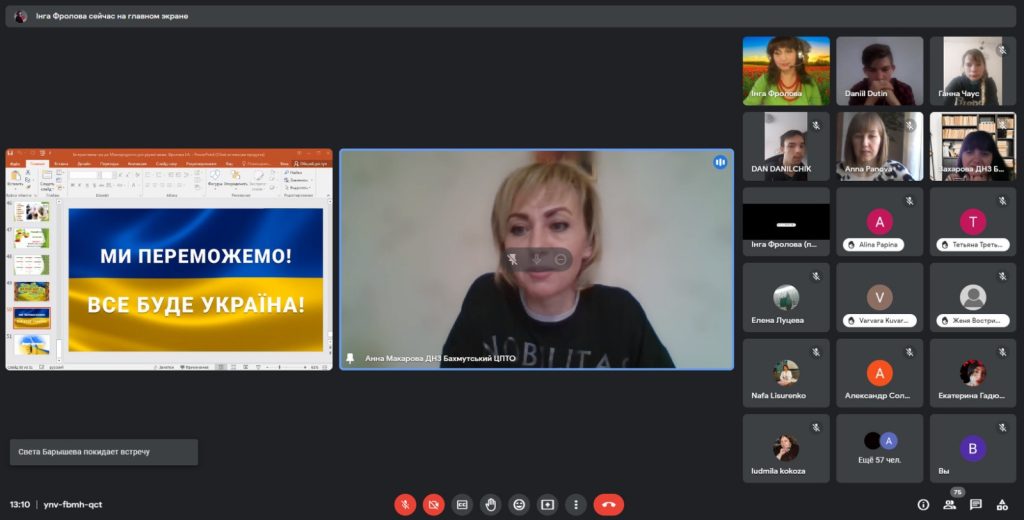The image size is (1024, 520).
Task: Unpin Anna Makarova's video using overlay pin icon
Action: [513, 260]
